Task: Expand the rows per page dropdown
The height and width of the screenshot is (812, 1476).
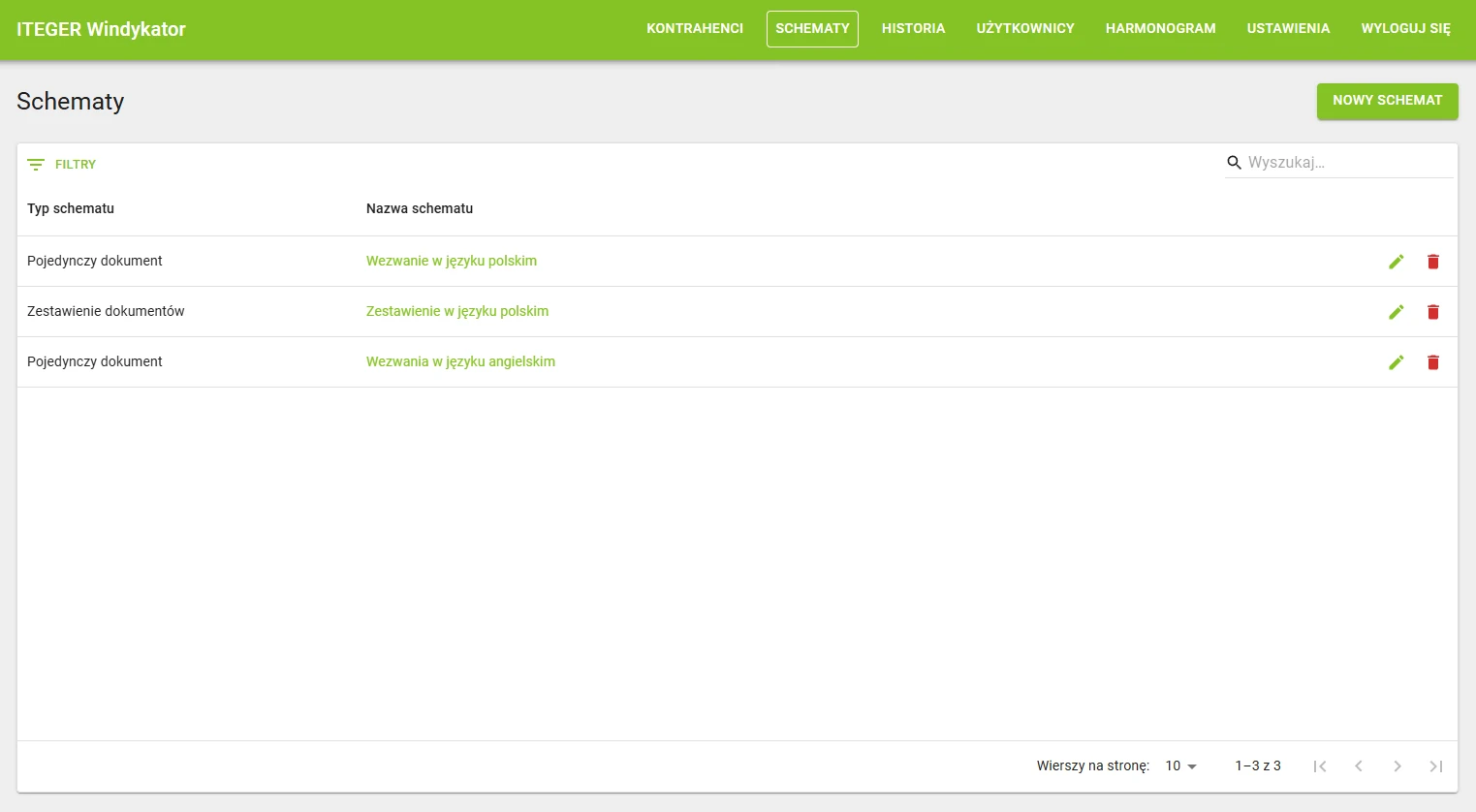Action: [1181, 766]
